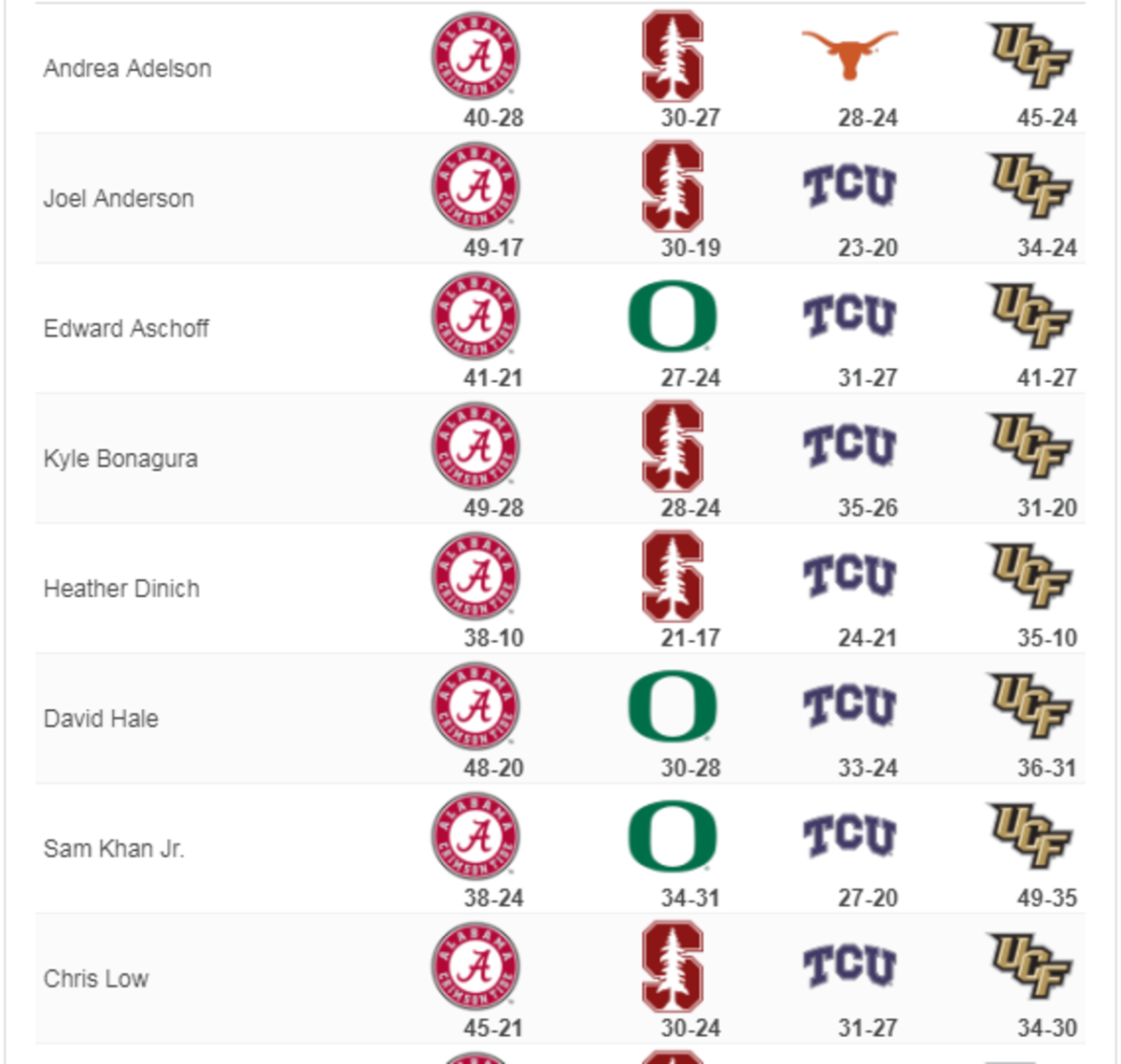1121x1064 pixels.
Task: Select Joel Anderson's TCU logo
Action: click(x=849, y=186)
